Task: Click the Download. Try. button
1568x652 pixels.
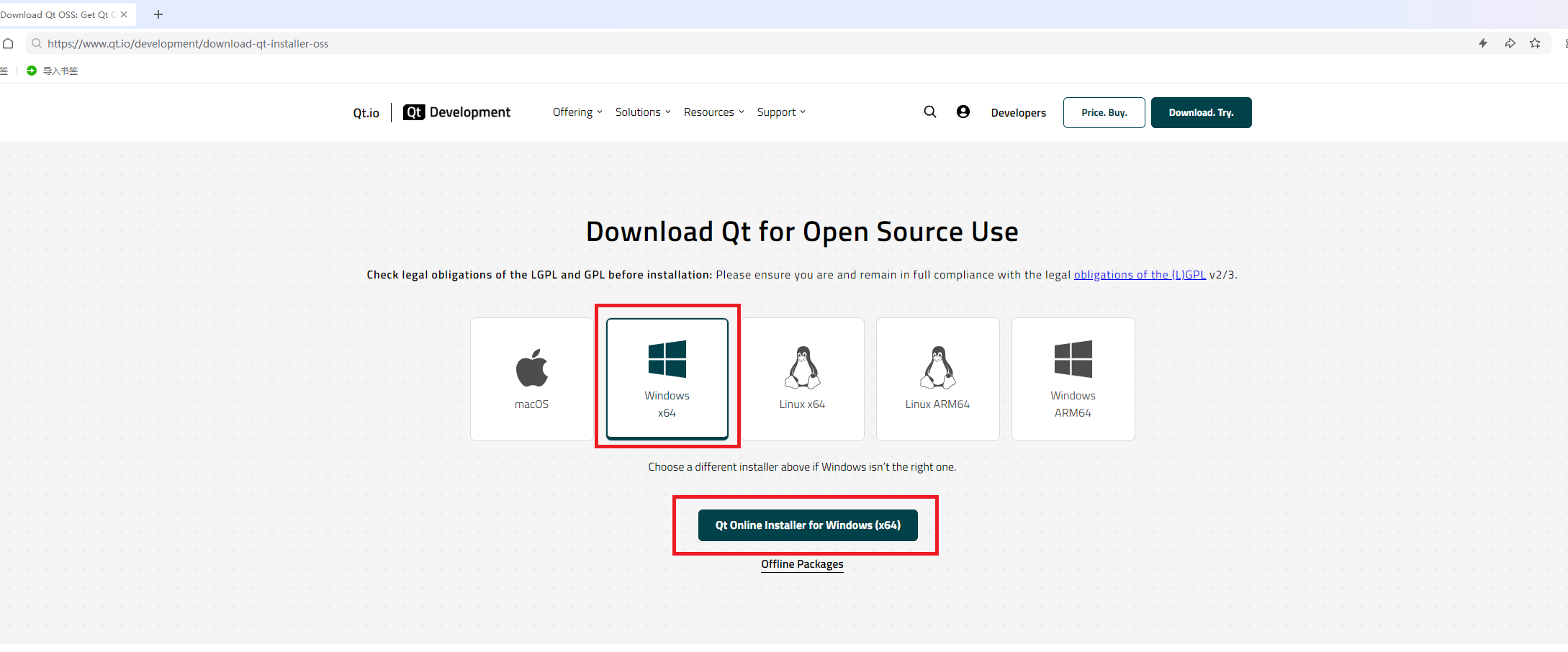Action: 1201,112
